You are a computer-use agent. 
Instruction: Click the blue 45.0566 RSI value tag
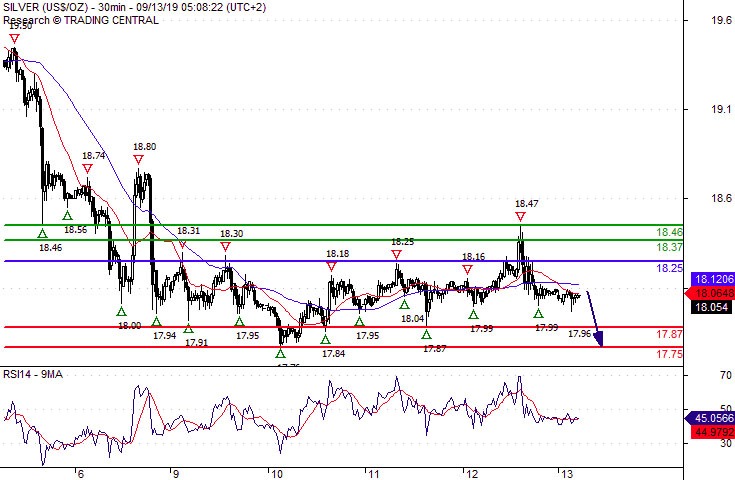coord(710,418)
